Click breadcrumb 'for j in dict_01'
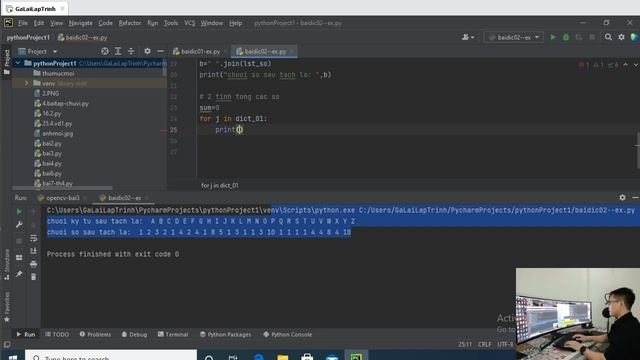The width and height of the screenshot is (640, 360). (220, 185)
